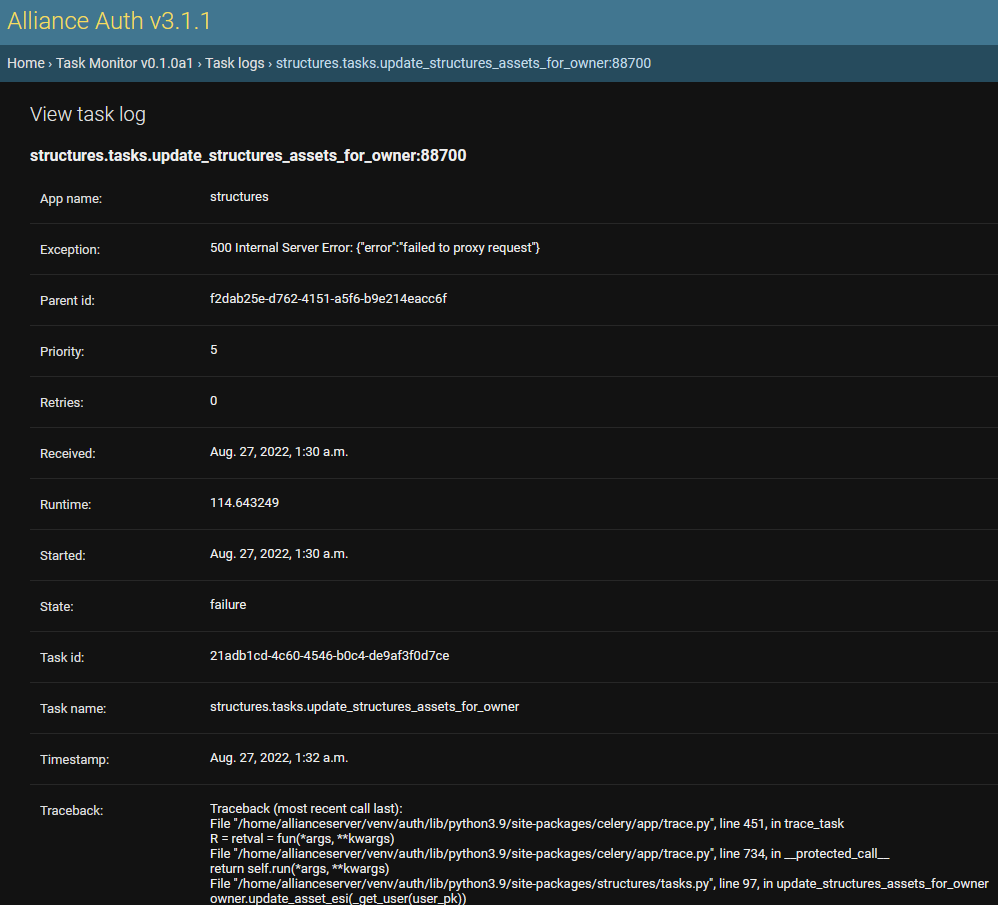Screen dimensions: 998x905
Task: Select timestamp Aug. 27, 2022, 1:32 a.m.
Action: [279, 757]
